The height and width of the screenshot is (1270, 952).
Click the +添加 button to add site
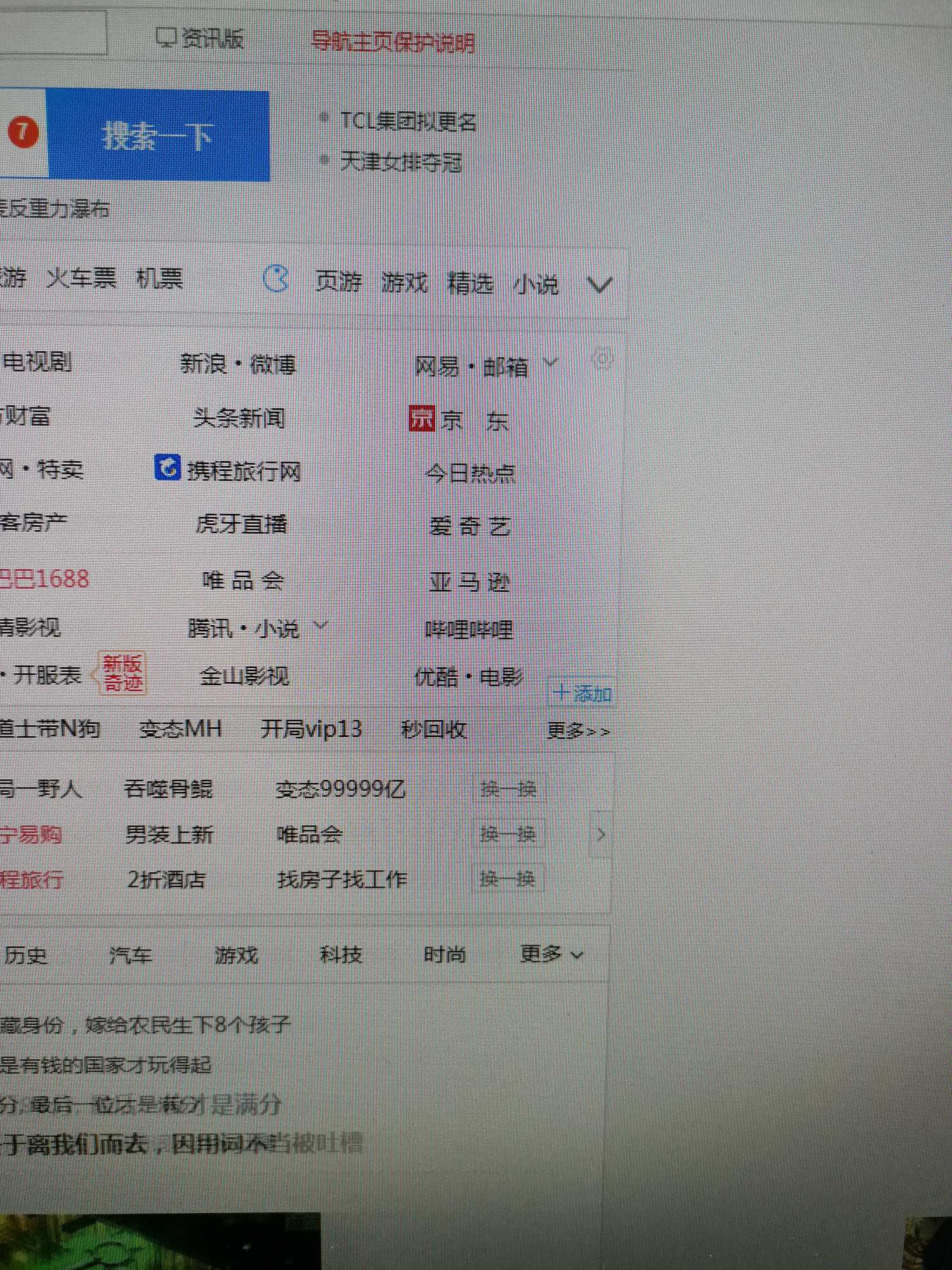[x=582, y=694]
